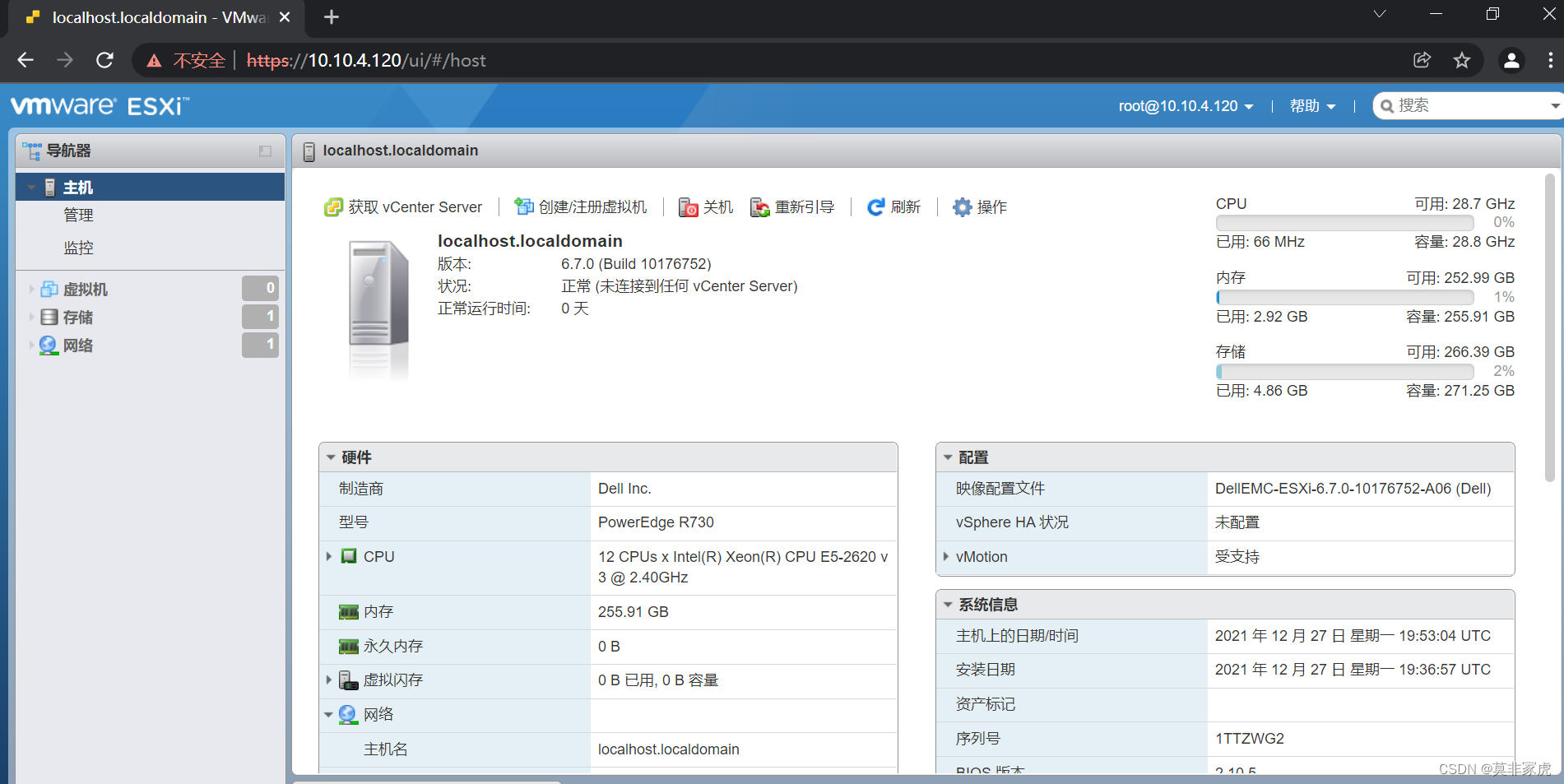The image size is (1564, 784).
Task: Click the memory (内存) usage bar
Action: 1344,297
